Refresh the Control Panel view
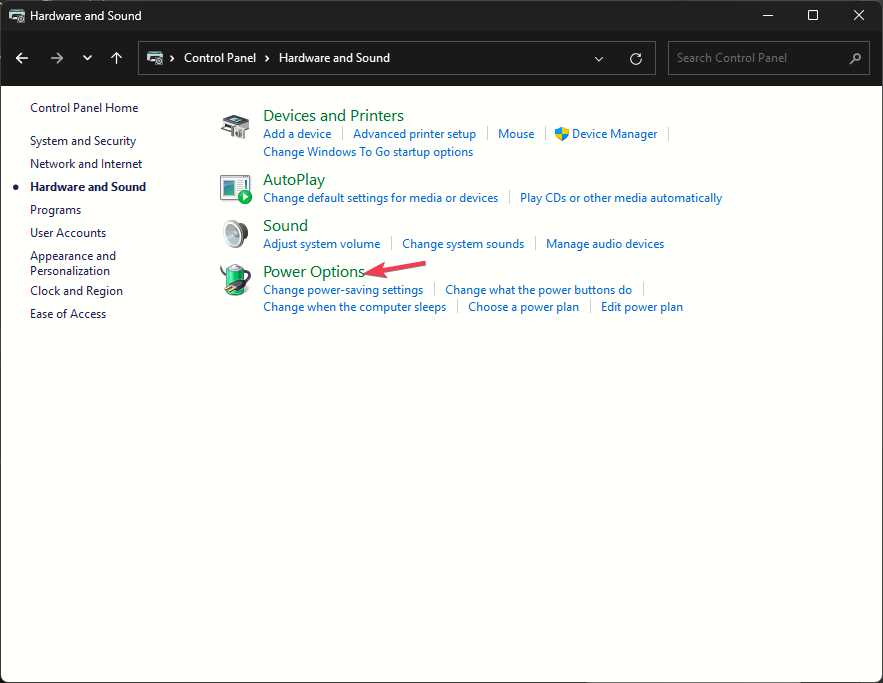 (635, 58)
